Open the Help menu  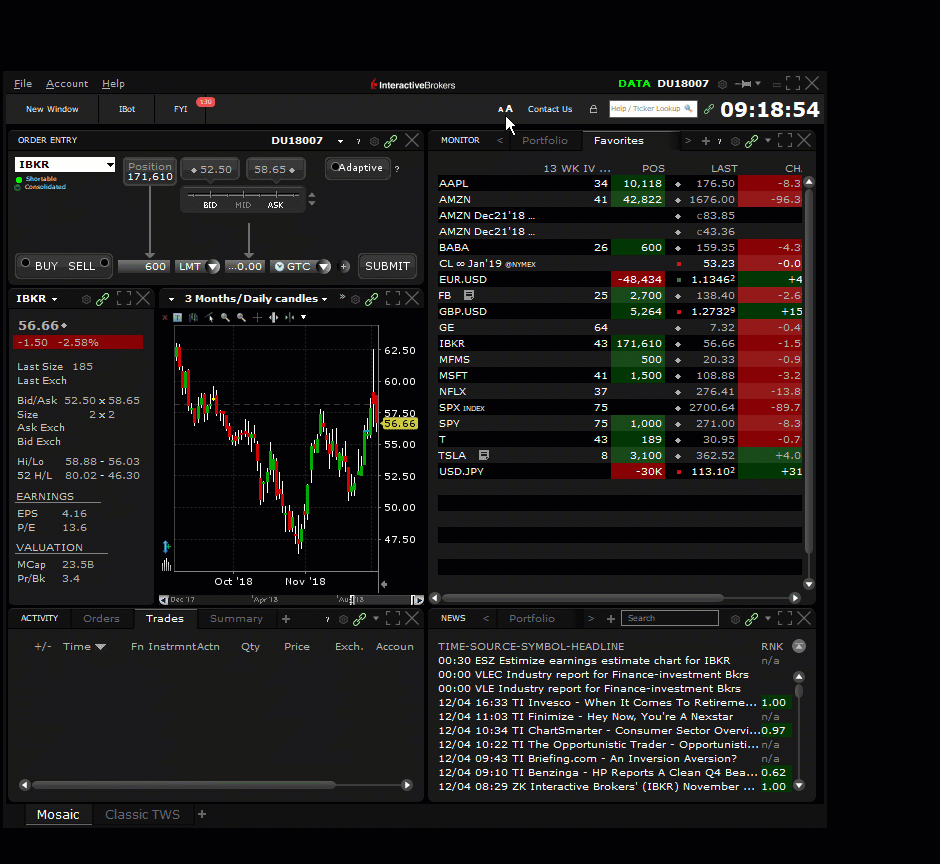click(x=113, y=84)
